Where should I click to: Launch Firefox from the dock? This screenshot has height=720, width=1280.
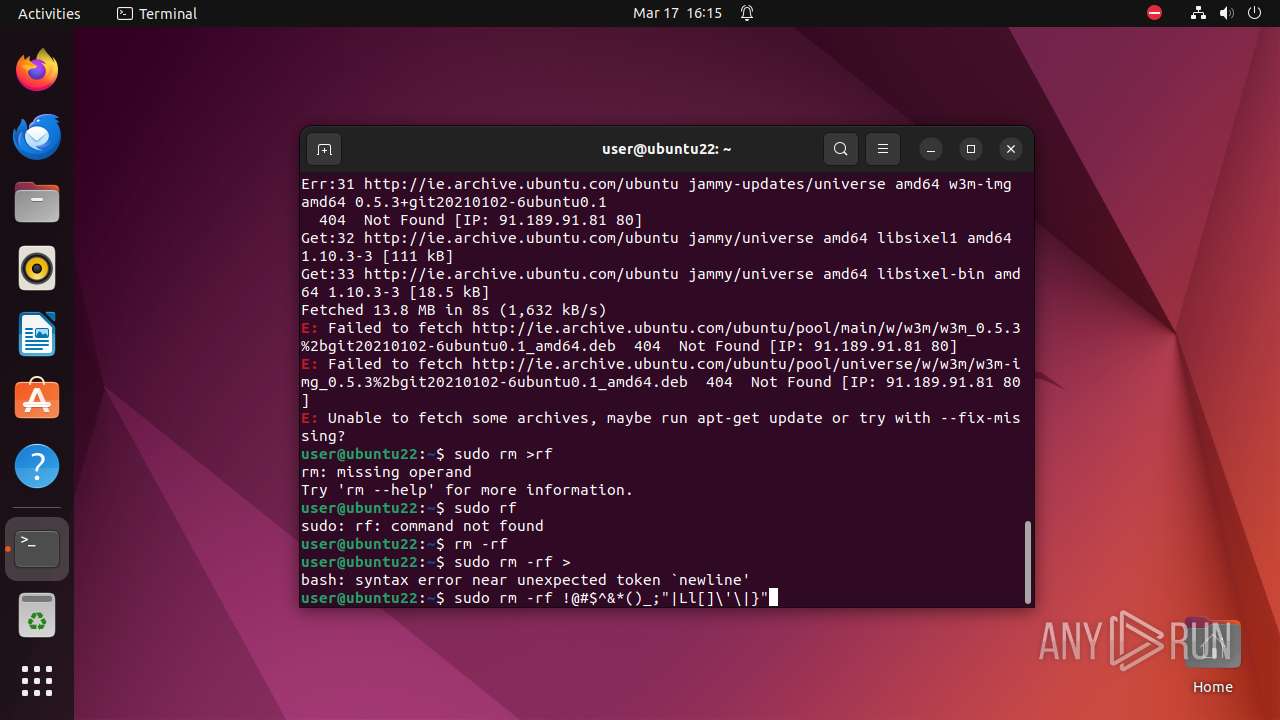37,70
